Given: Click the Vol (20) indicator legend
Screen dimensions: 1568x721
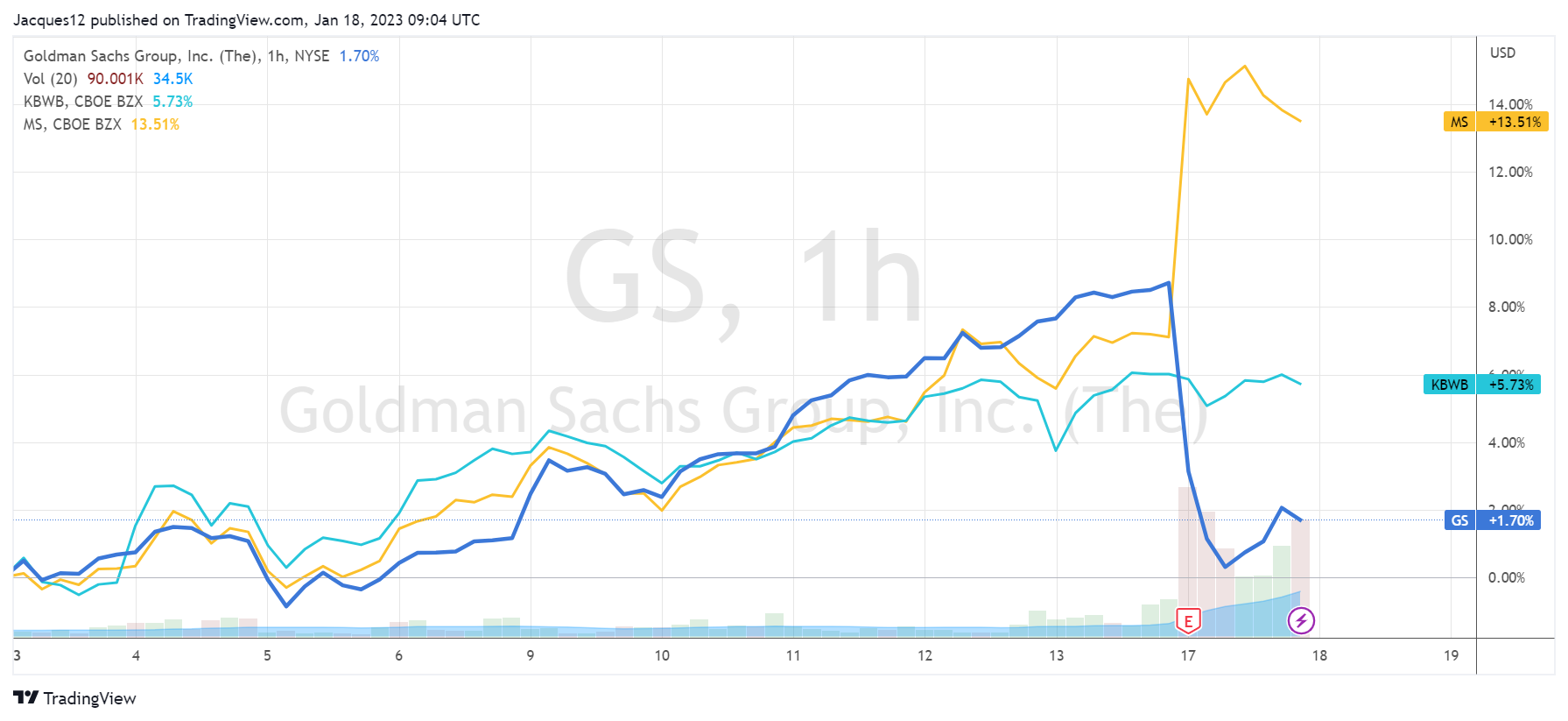Looking at the screenshot, I should [x=51, y=79].
